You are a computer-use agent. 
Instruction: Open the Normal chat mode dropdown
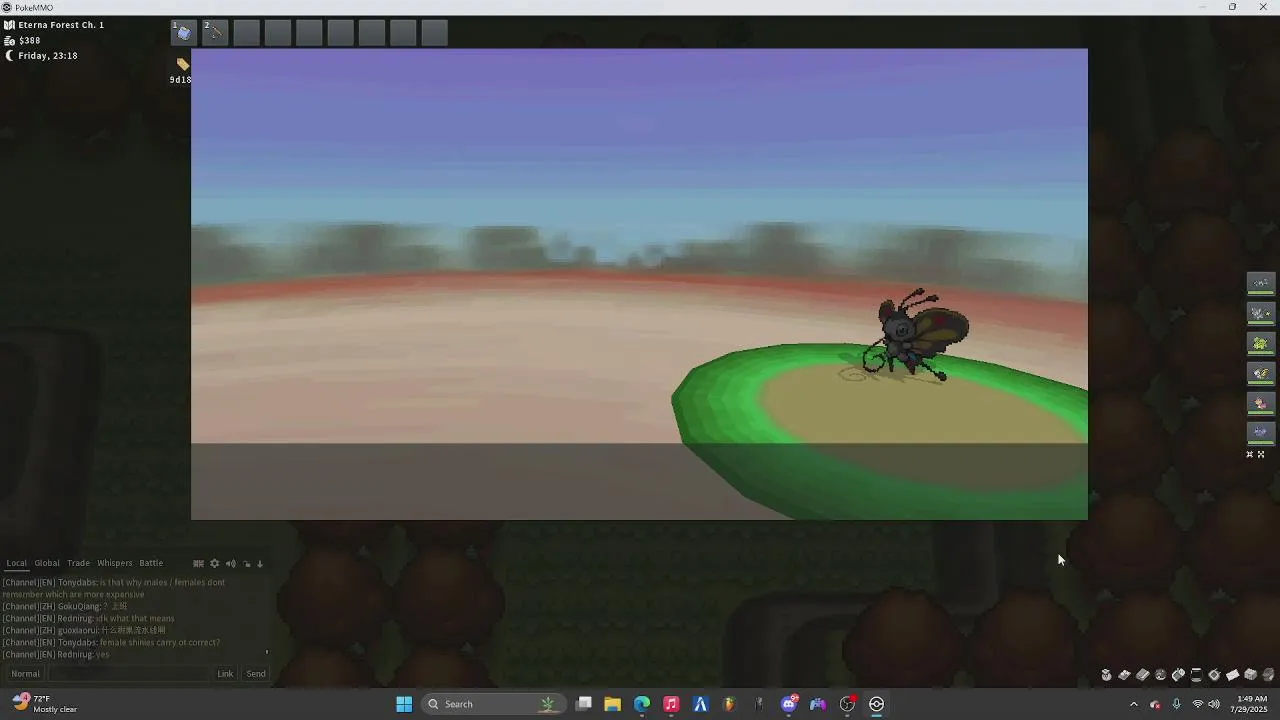click(x=25, y=674)
